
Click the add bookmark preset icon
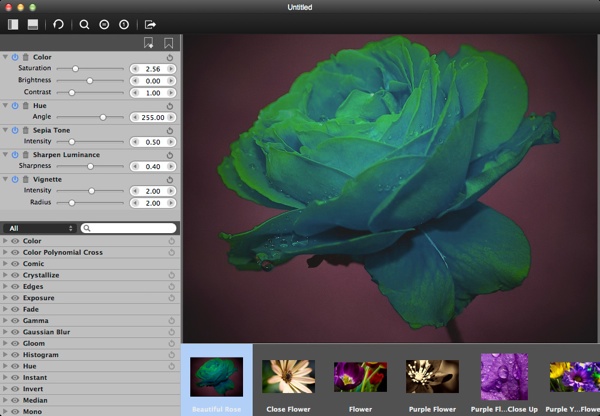149,43
